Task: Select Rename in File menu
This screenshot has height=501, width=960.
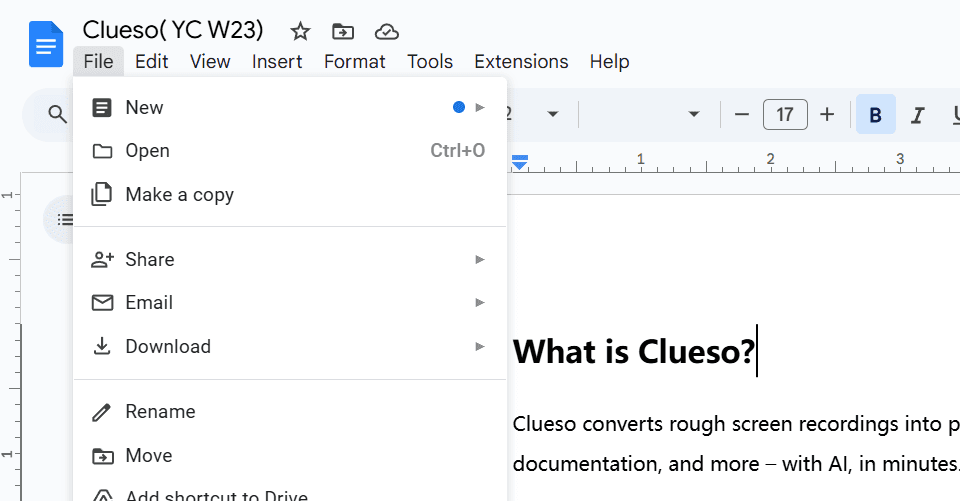Action: tap(290, 412)
